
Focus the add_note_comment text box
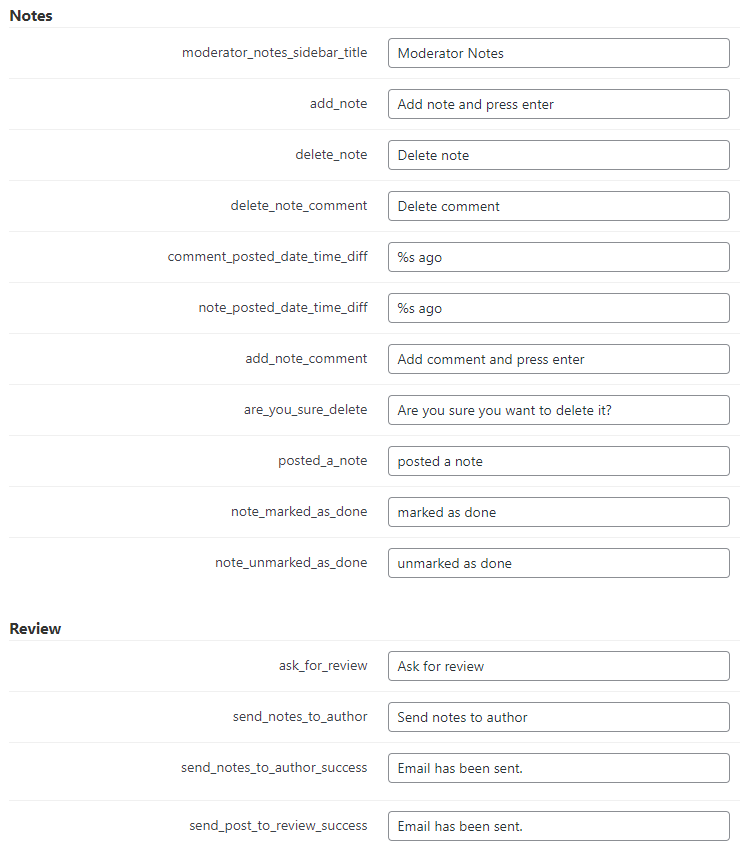pyautogui.click(x=559, y=359)
